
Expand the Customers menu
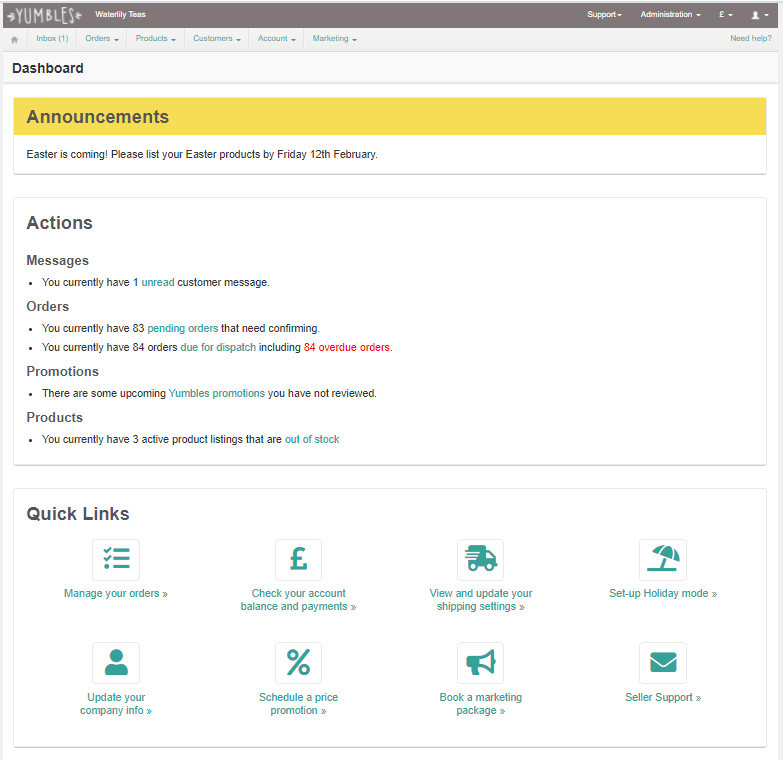click(217, 38)
